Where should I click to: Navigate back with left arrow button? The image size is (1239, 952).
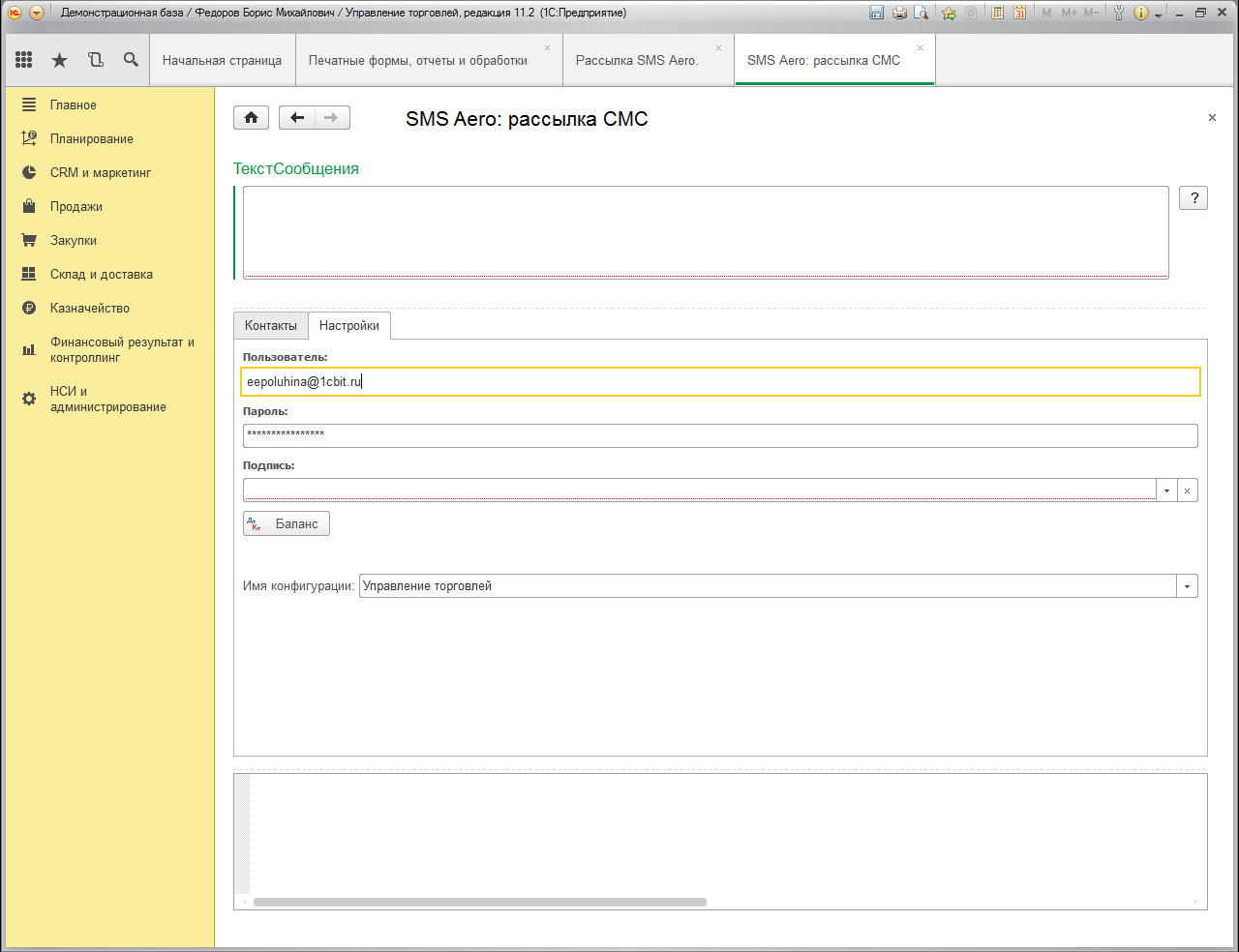[297, 118]
